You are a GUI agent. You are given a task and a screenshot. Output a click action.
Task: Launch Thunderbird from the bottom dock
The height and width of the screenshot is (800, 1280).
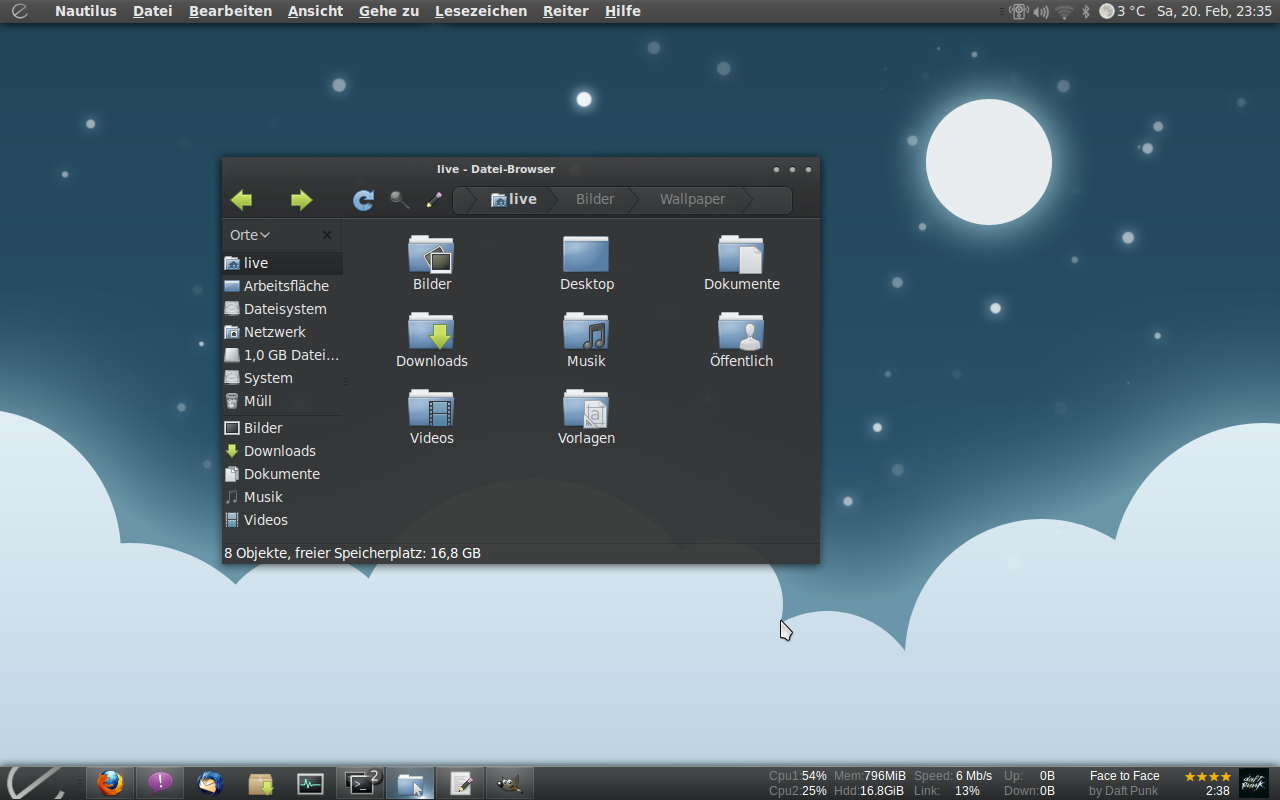[x=210, y=783]
